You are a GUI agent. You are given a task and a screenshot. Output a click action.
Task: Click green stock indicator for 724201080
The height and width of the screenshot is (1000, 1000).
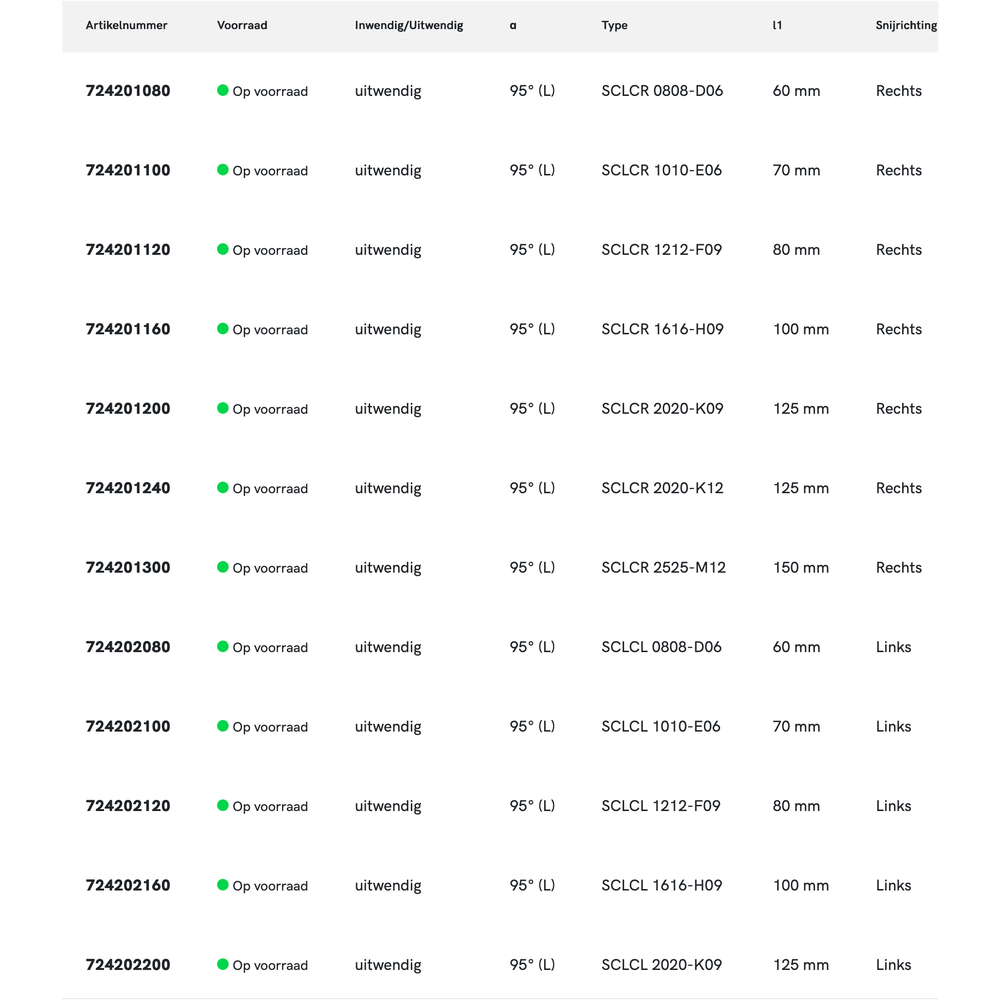[223, 90]
